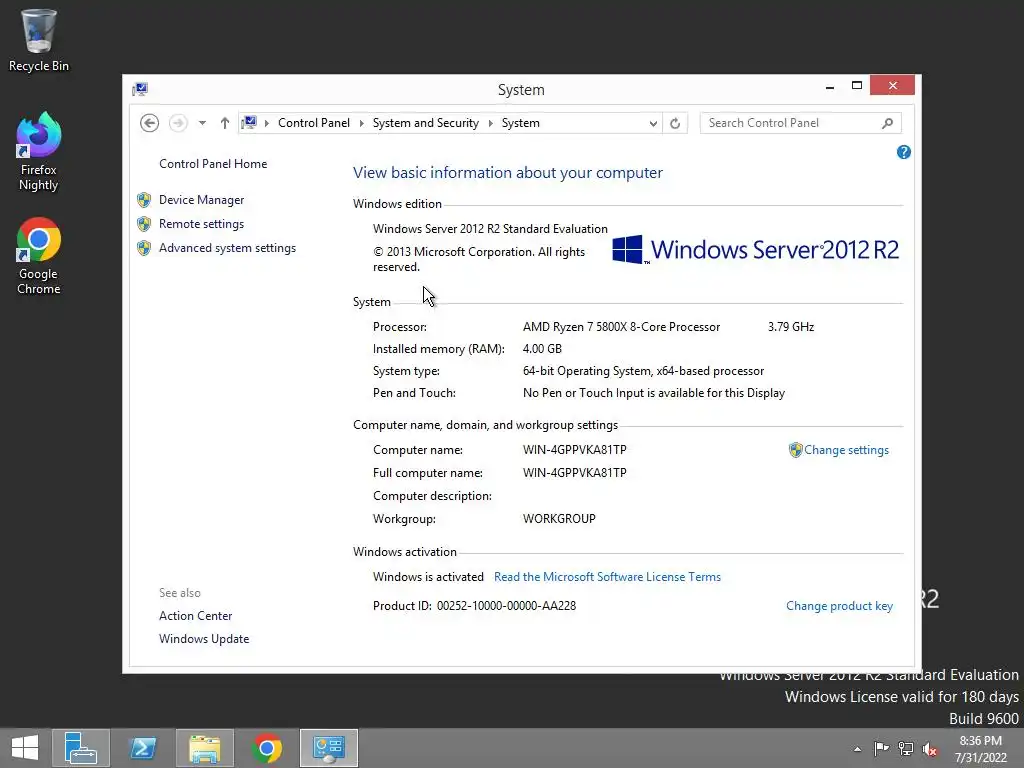
Task: Open Remote settings link
Action: tap(201, 224)
